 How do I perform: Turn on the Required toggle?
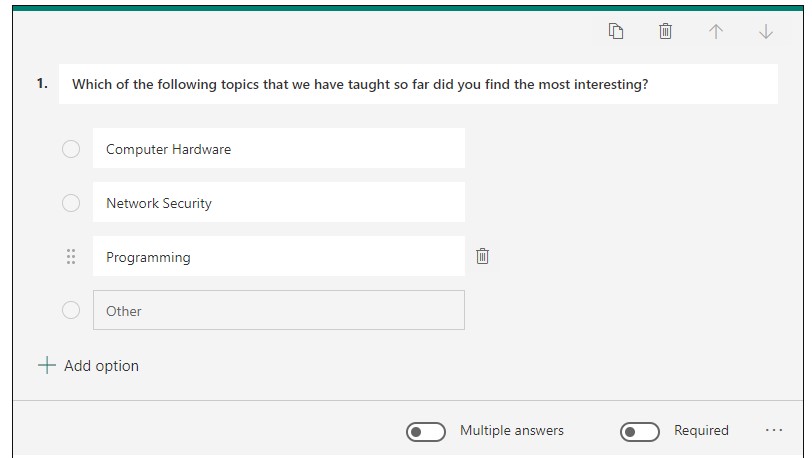(x=640, y=432)
